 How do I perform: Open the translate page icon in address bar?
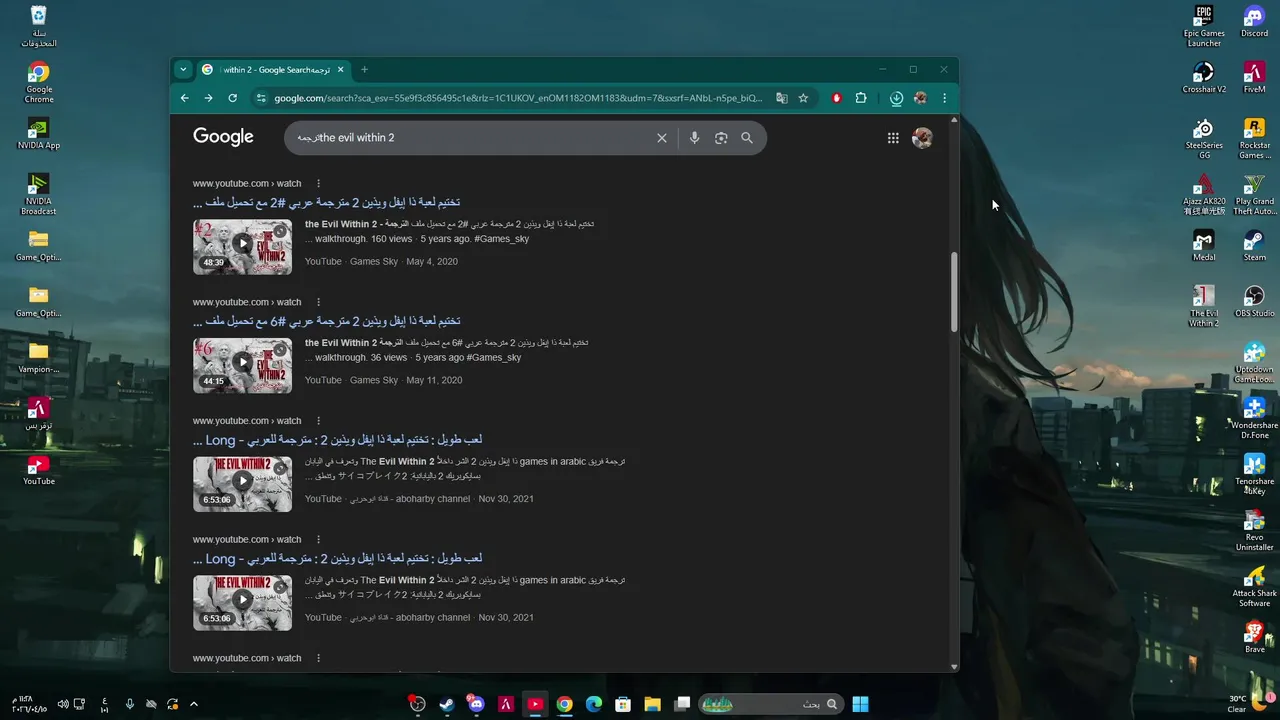tap(781, 98)
